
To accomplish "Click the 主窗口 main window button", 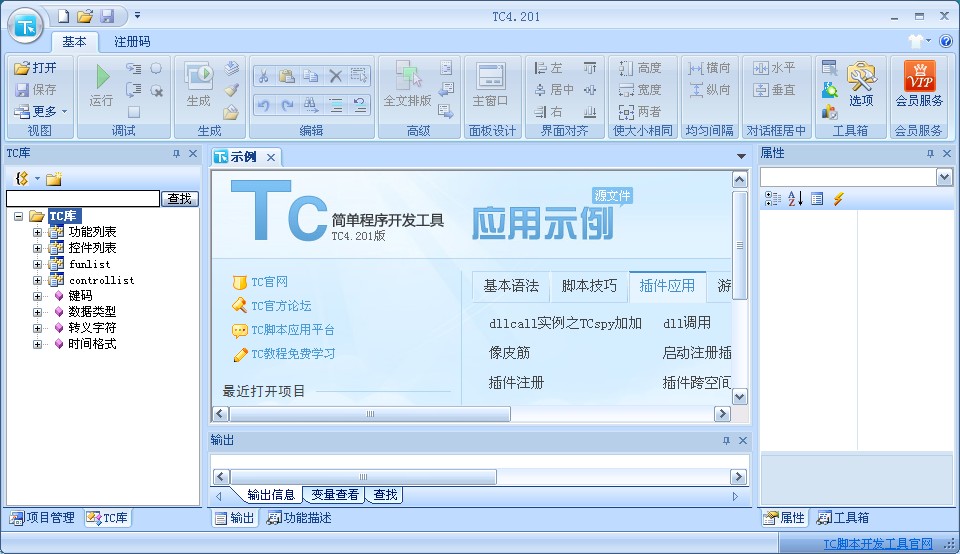I will click(x=490, y=84).
